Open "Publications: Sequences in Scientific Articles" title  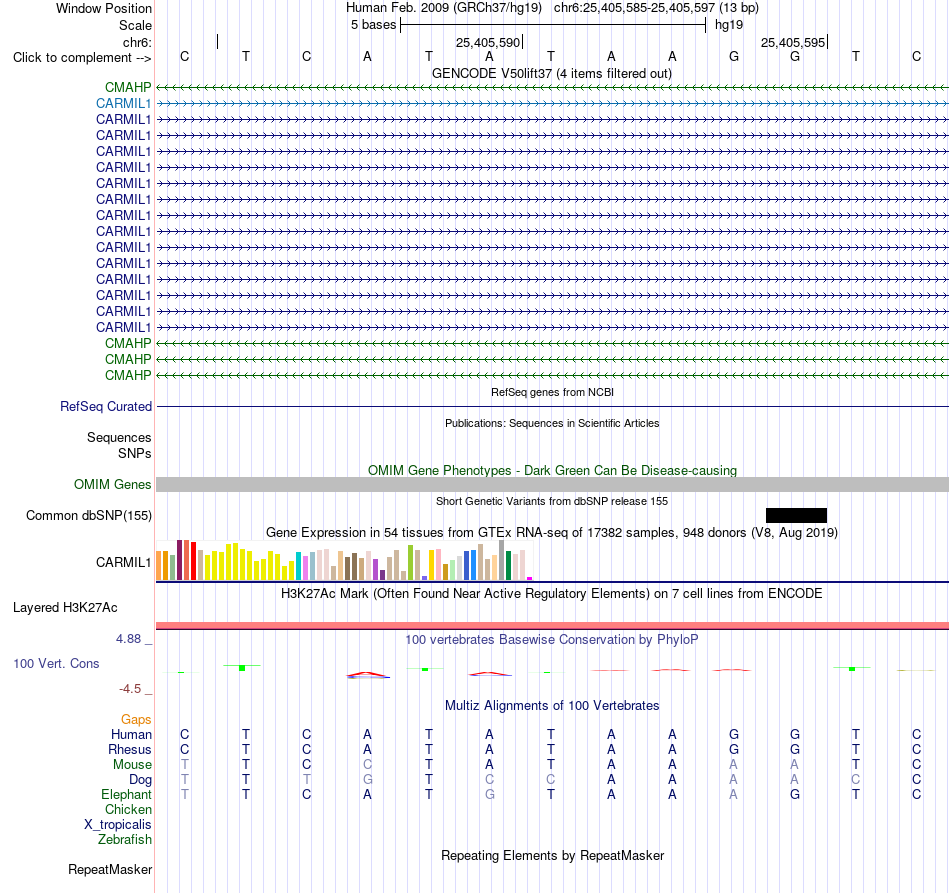pyautogui.click(x=552, y=423)
